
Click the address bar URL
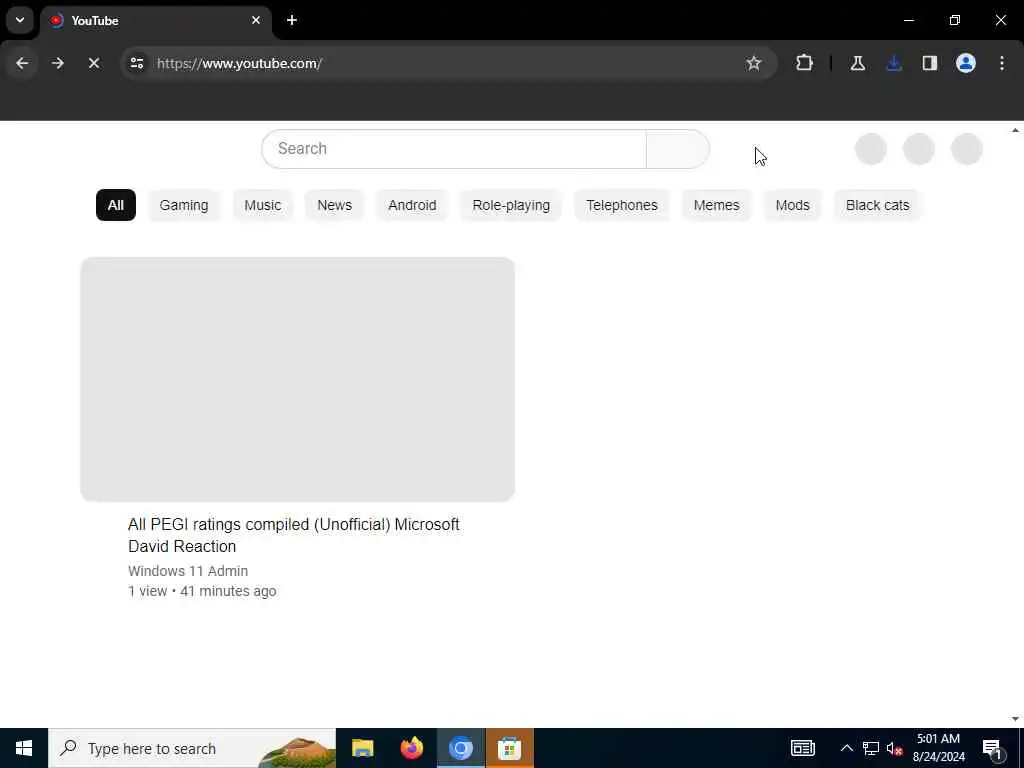239,63
